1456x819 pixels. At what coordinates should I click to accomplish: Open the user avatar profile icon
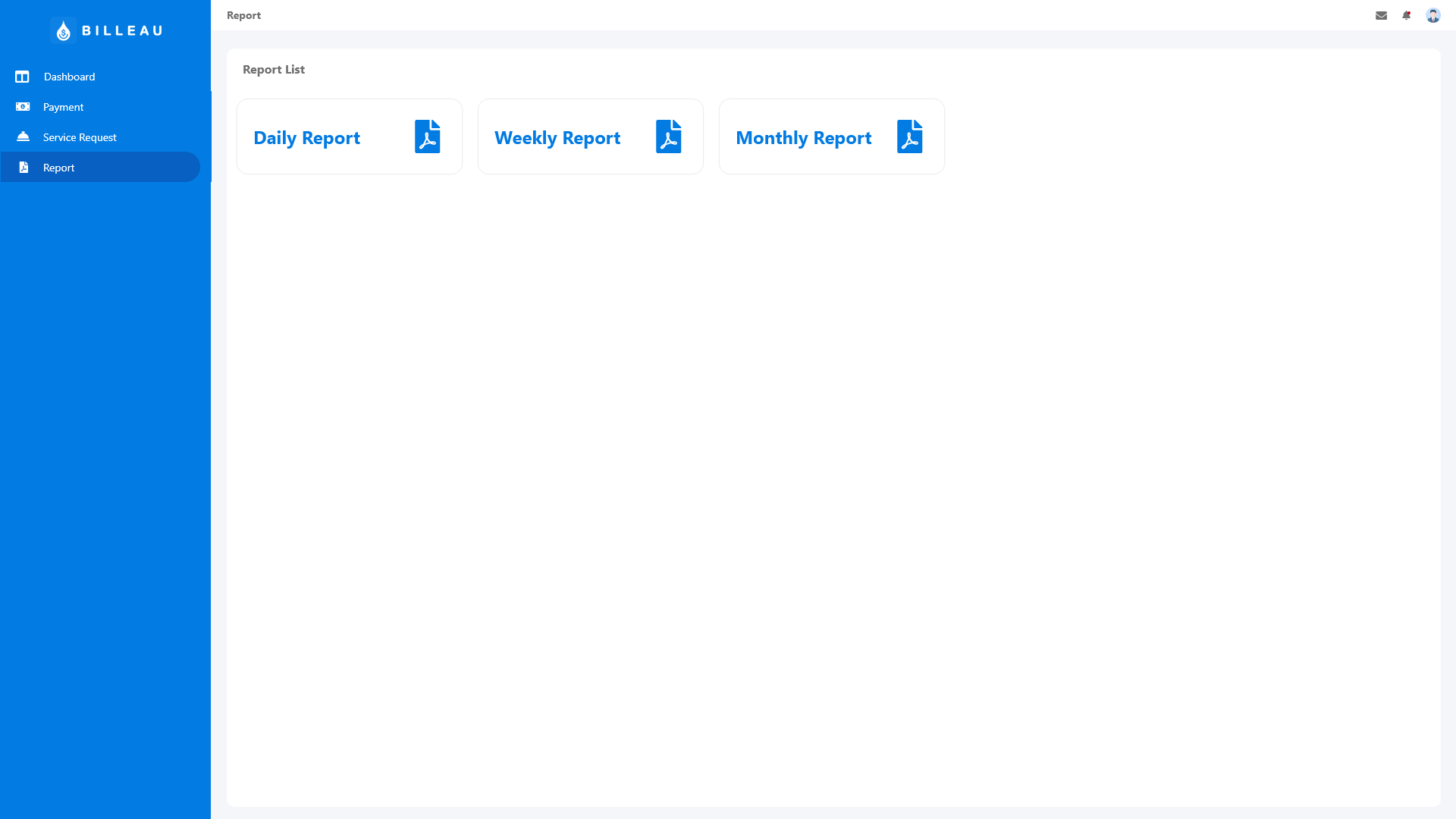pos(1432,15)
